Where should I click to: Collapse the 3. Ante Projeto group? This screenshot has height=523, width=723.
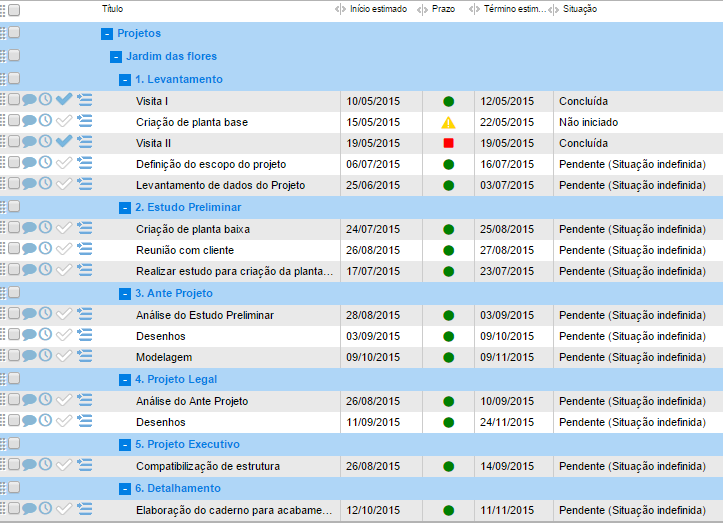pos(125,294)
